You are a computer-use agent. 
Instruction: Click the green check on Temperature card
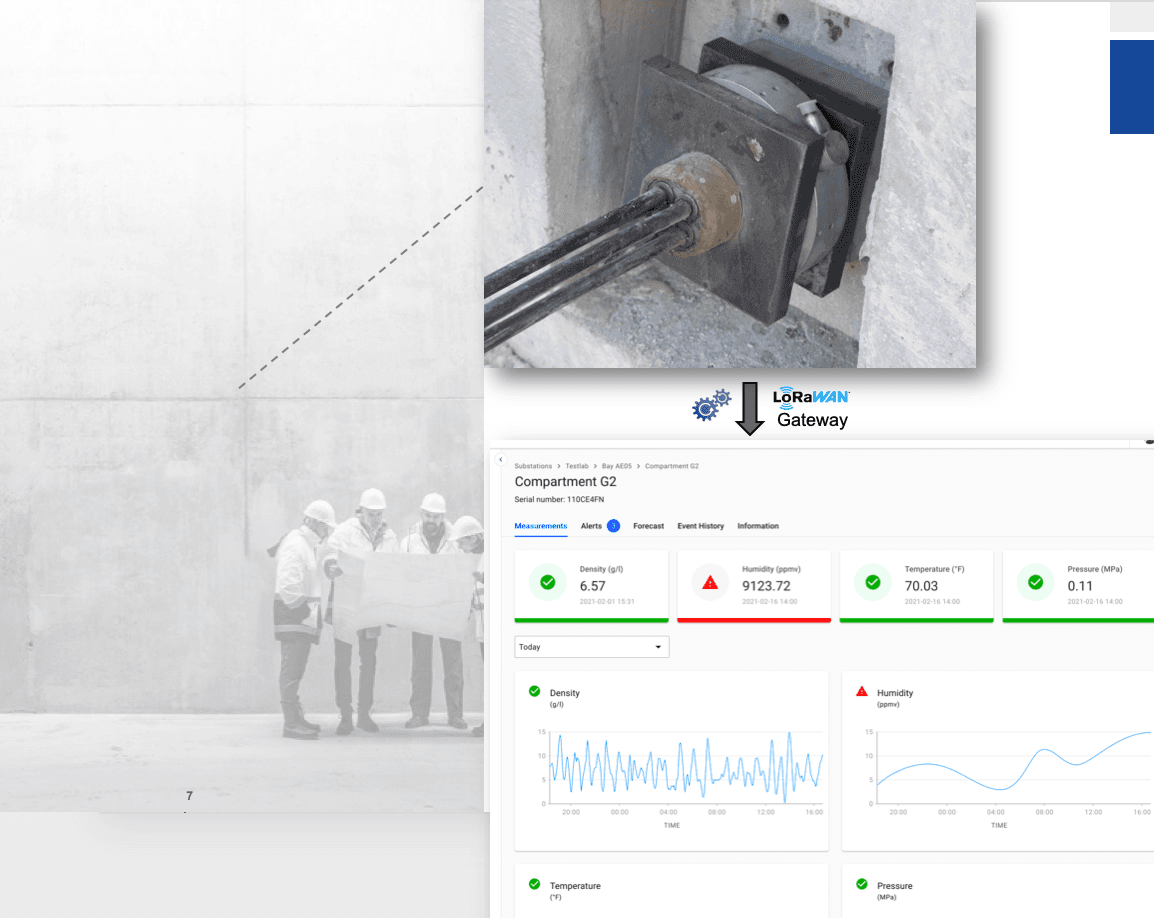[873, 582]
